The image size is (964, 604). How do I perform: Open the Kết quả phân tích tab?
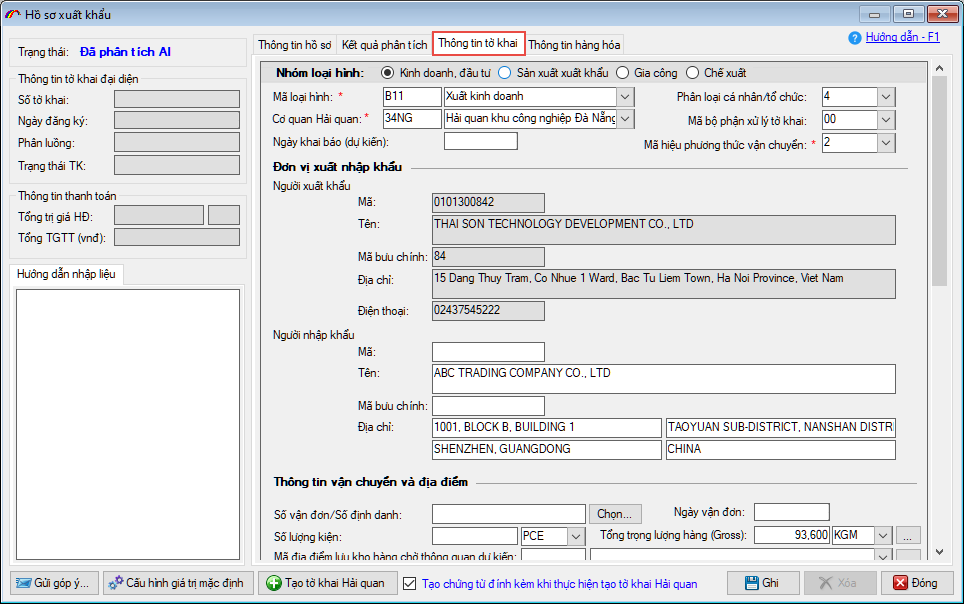[x=384, y=45]
